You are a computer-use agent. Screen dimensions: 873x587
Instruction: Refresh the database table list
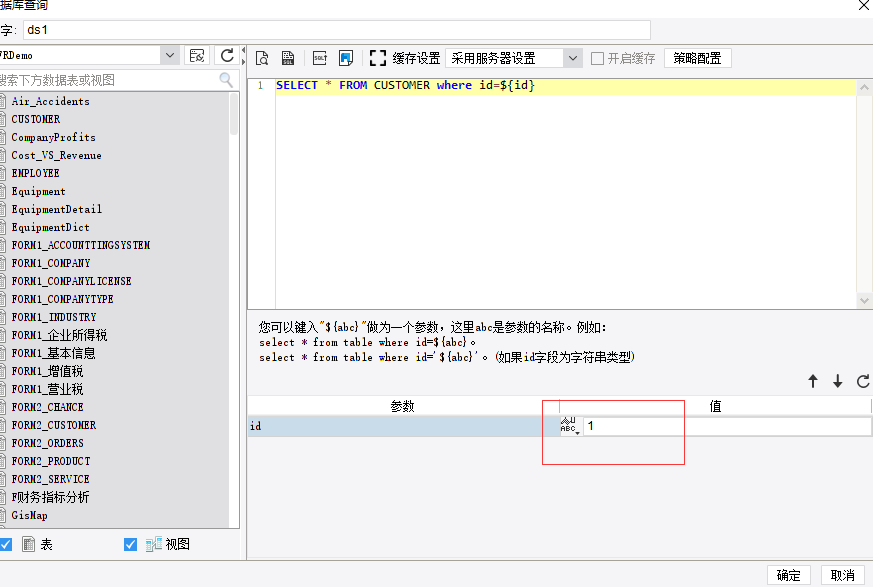(x=227, y=56)
